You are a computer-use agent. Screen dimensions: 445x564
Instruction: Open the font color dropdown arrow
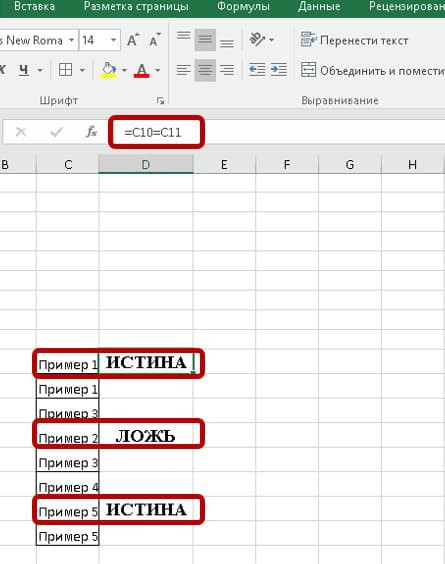158,70
